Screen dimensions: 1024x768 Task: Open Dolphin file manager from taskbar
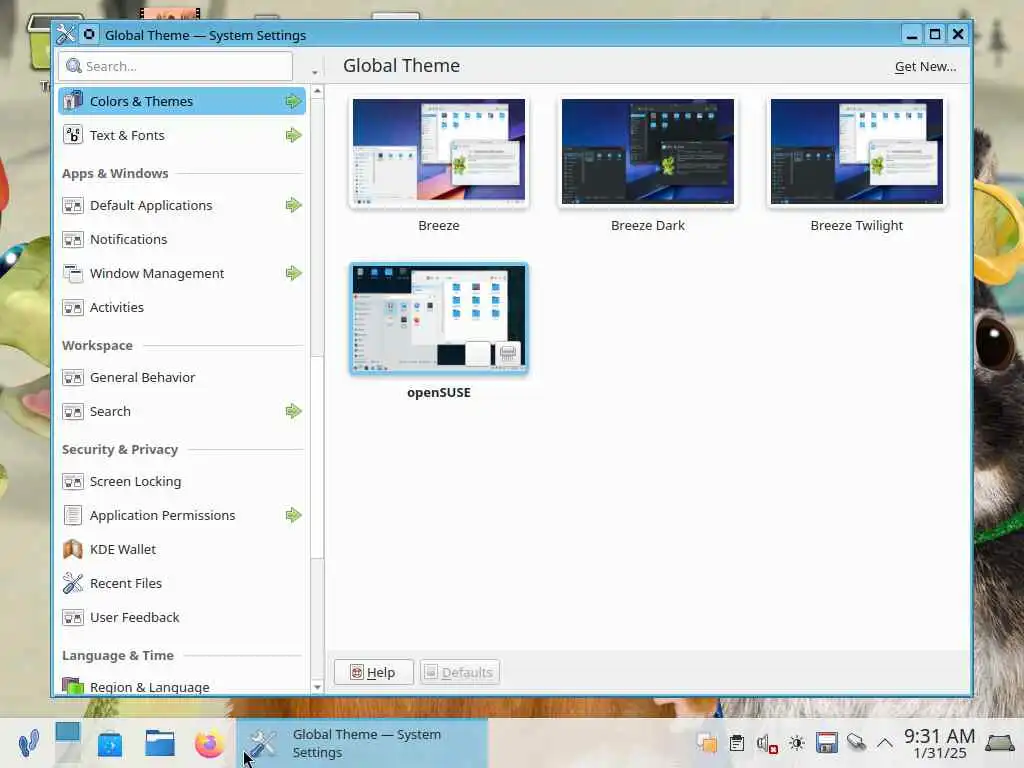click(159, 743)
